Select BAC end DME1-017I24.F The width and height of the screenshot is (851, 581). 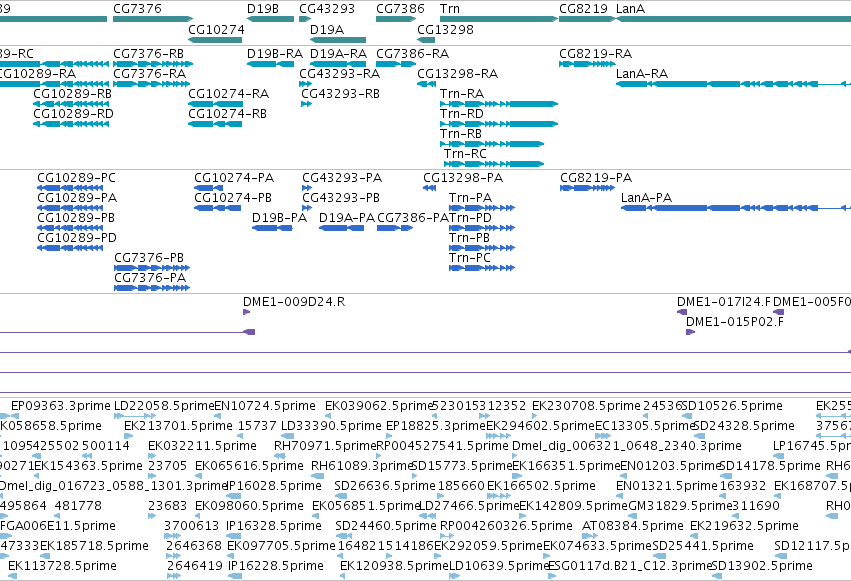pos(723,302)
